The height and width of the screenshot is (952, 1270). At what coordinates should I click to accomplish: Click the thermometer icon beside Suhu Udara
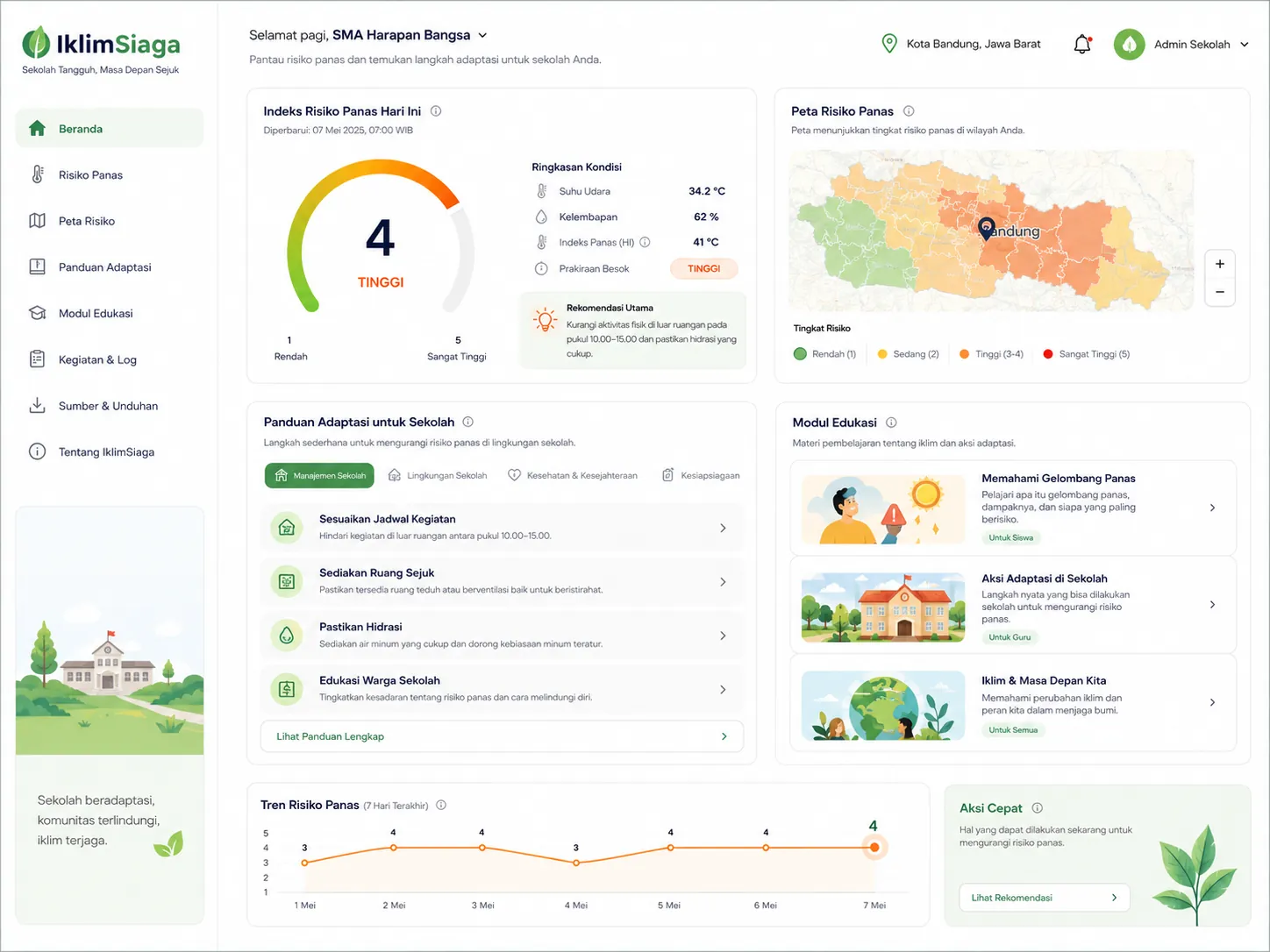click(542, 191)
